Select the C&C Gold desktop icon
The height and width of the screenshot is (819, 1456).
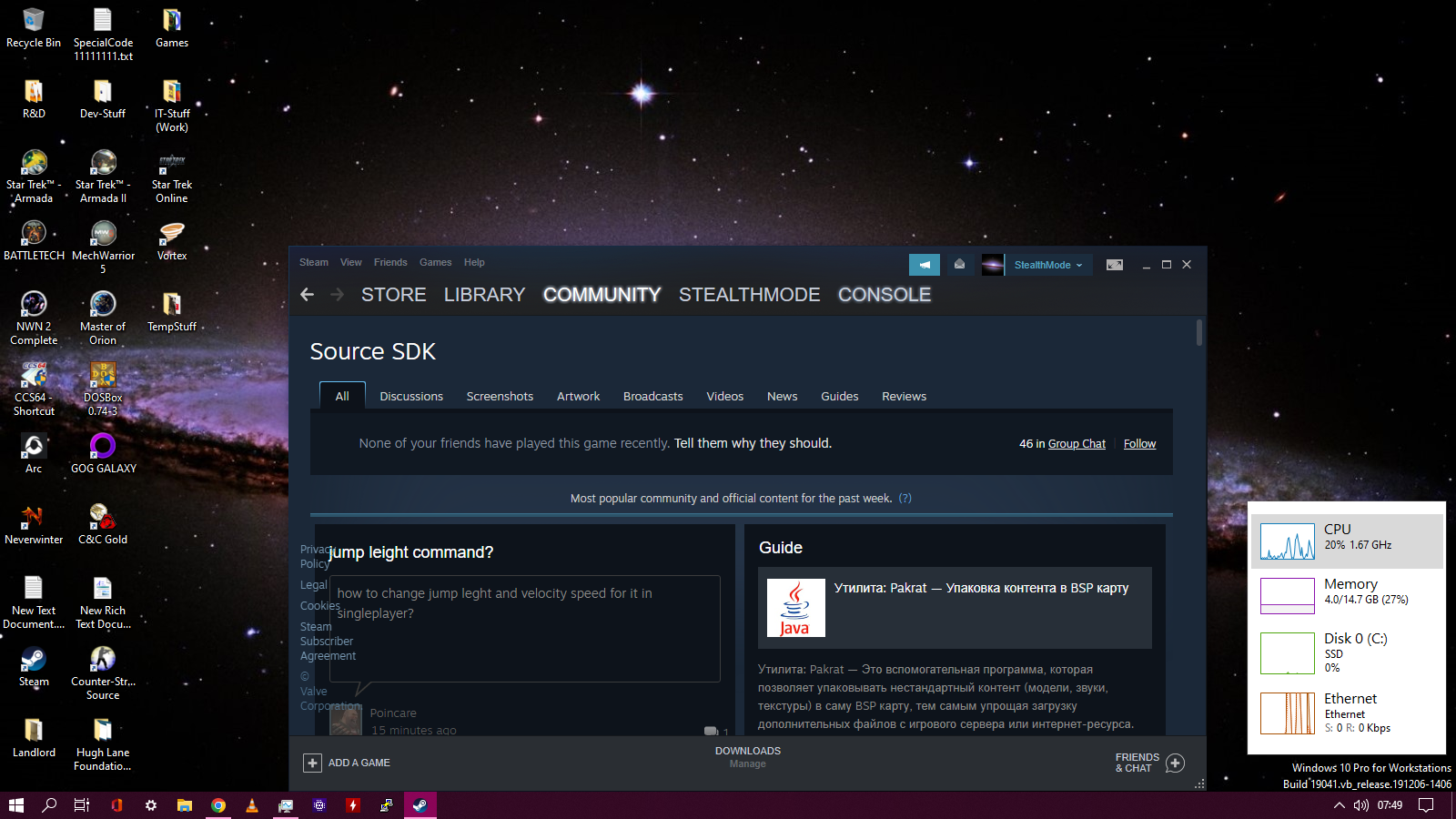(x=103, y=525)
